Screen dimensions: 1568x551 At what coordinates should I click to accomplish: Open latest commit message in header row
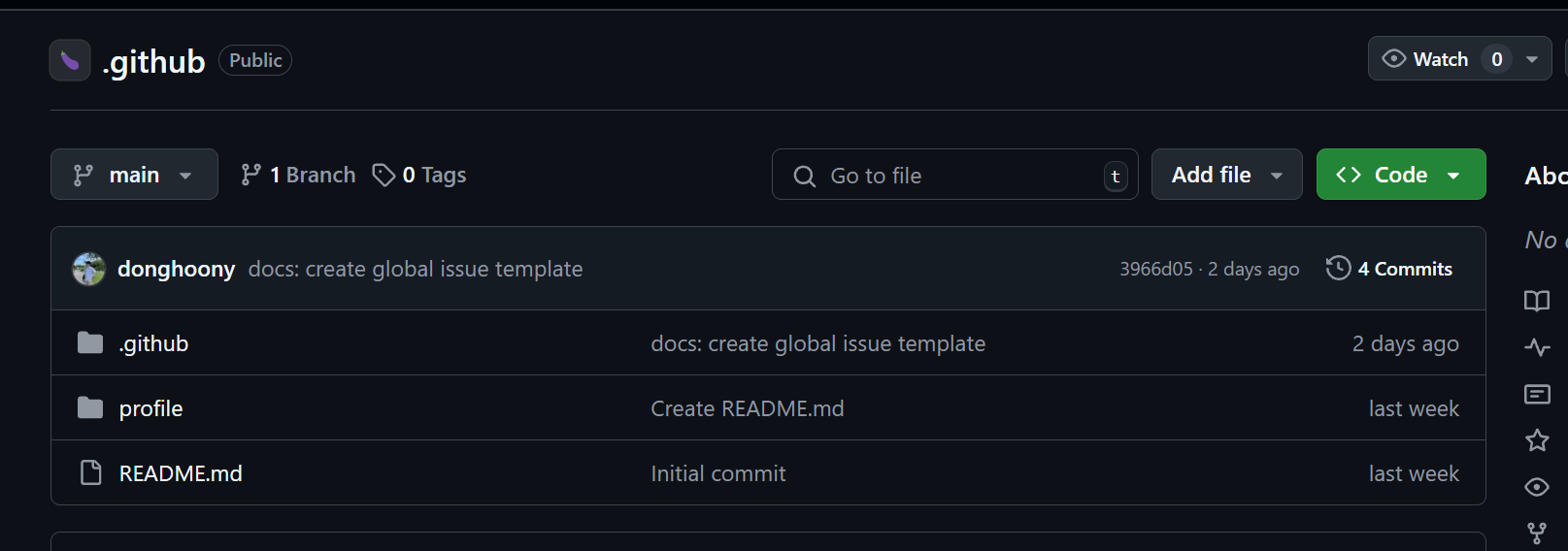[416, 269]
